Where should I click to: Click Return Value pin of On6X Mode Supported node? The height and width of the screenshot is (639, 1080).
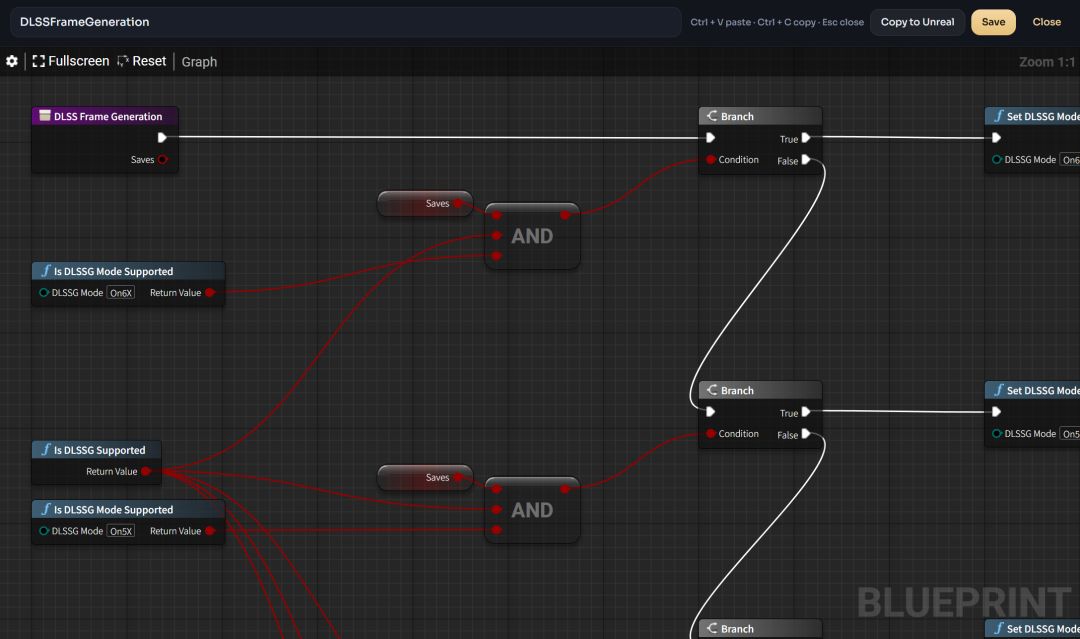click(210, 293)
